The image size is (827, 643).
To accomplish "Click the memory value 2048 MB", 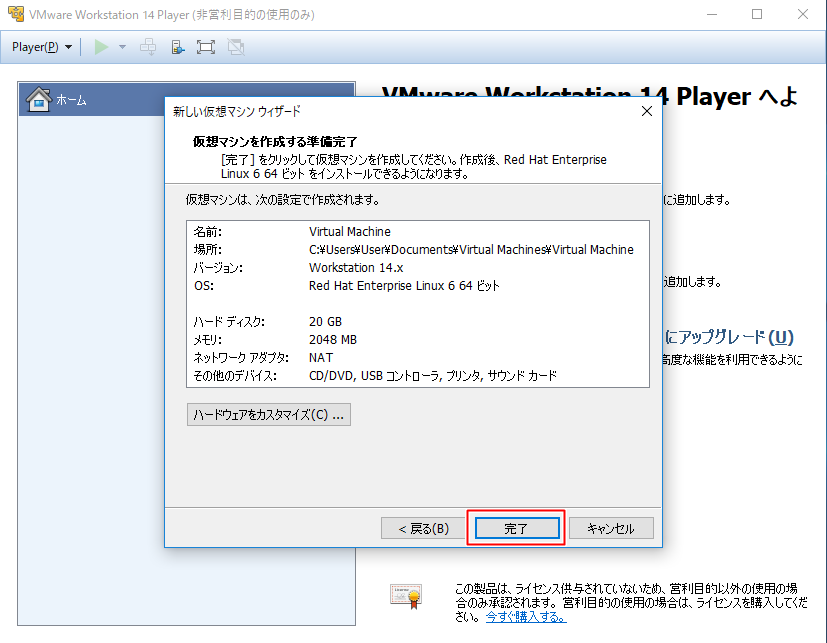I will pos(333,340).
